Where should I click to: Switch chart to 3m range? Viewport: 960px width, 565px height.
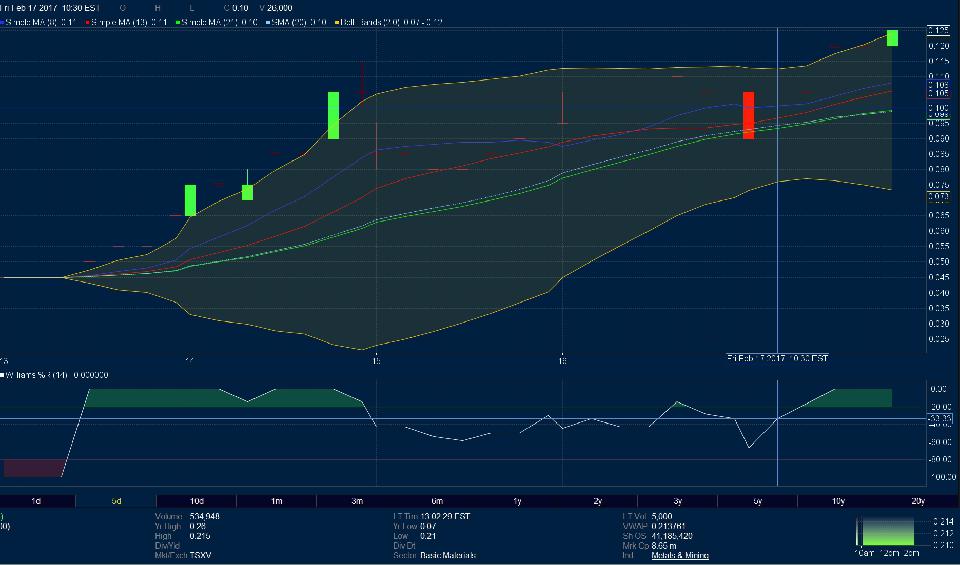pyautogui.click(x=357, y=500)
